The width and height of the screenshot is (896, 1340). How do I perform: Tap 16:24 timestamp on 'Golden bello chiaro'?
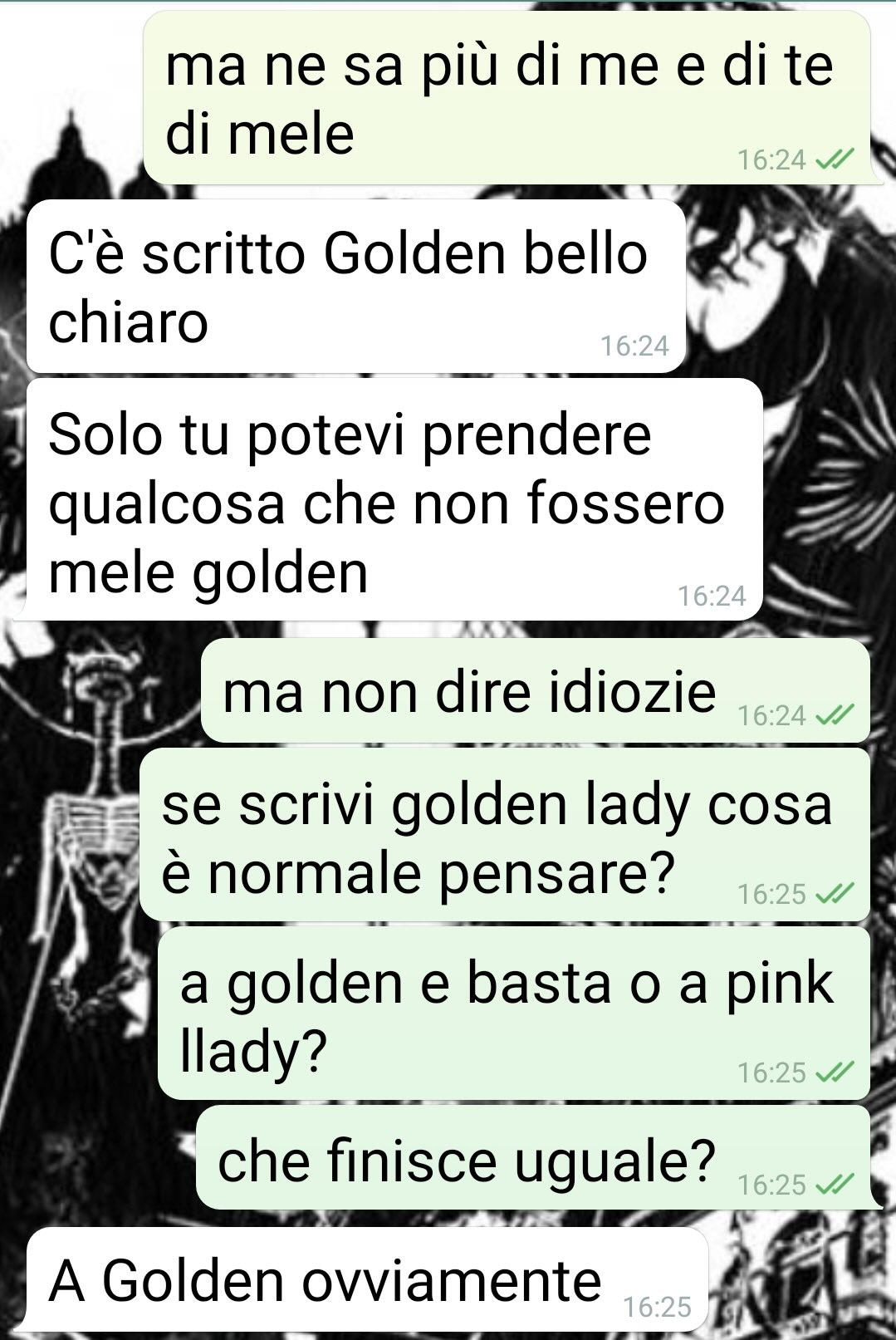click(634, 346)
